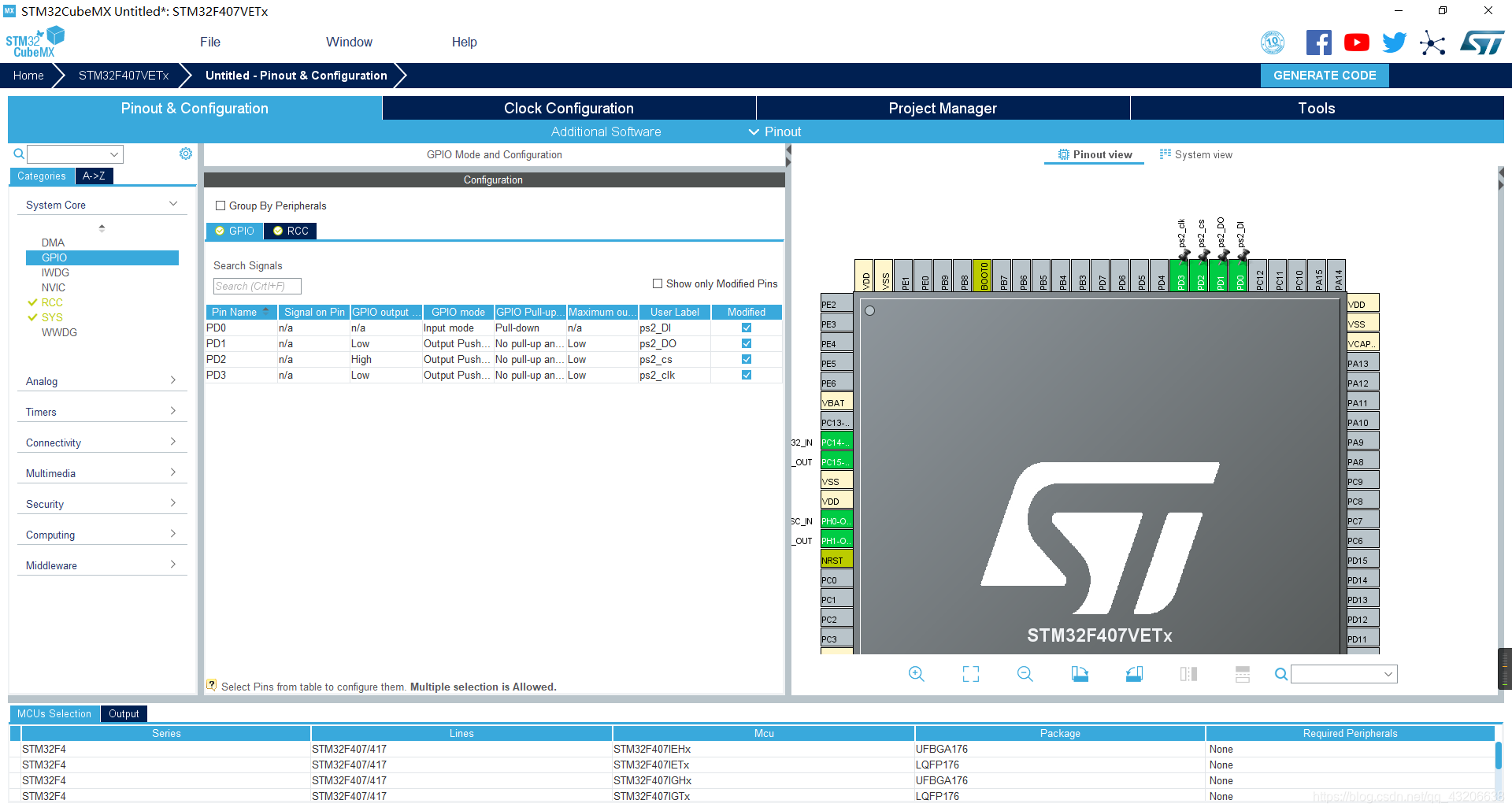
Task: Open the ST community network icon
Action: [1432, 43]
